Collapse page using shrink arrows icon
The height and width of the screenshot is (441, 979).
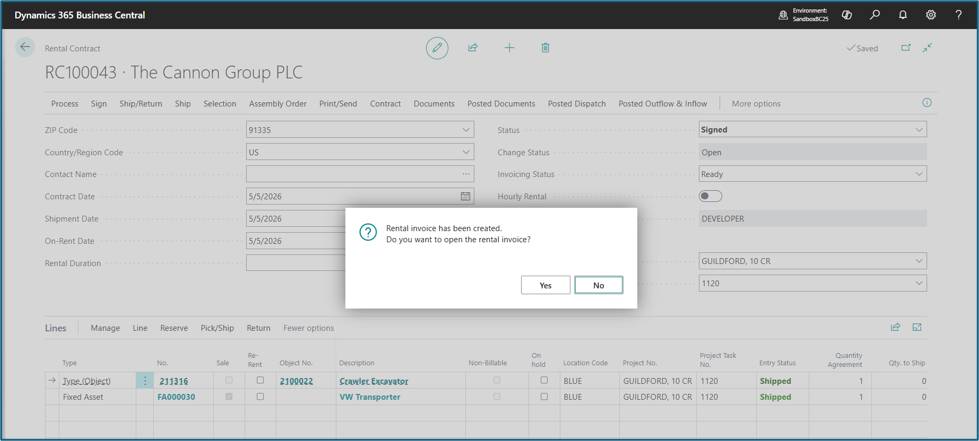coord(928,48)
